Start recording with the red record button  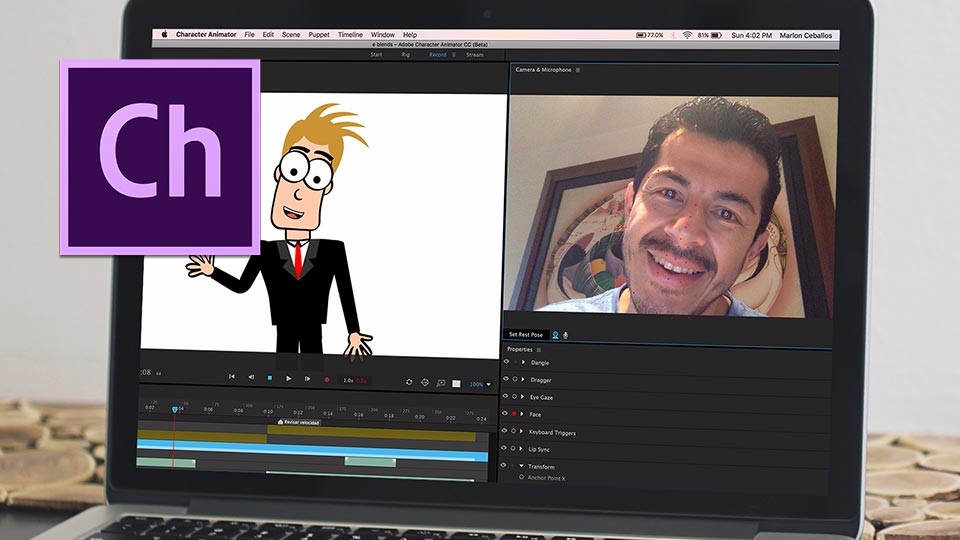[x=327, y=380]
